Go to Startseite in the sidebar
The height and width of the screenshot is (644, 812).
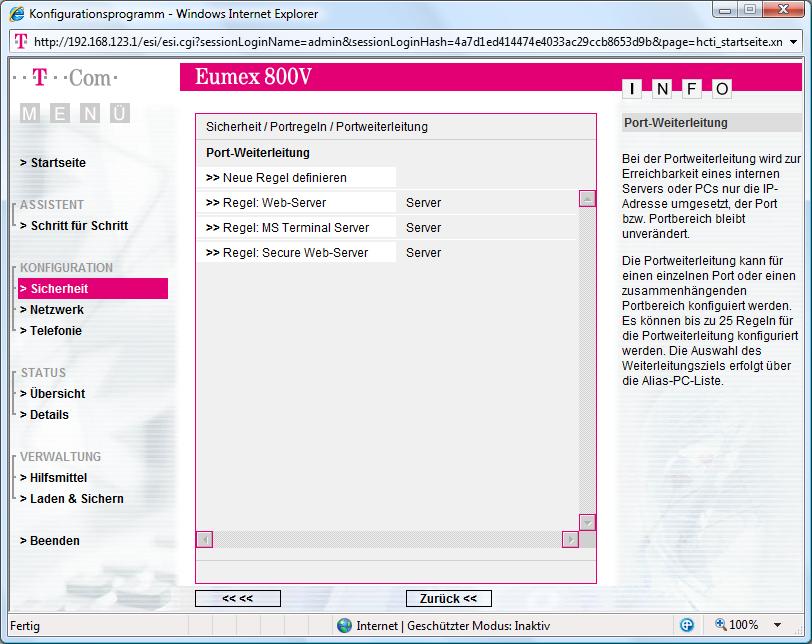click(58, 163)
